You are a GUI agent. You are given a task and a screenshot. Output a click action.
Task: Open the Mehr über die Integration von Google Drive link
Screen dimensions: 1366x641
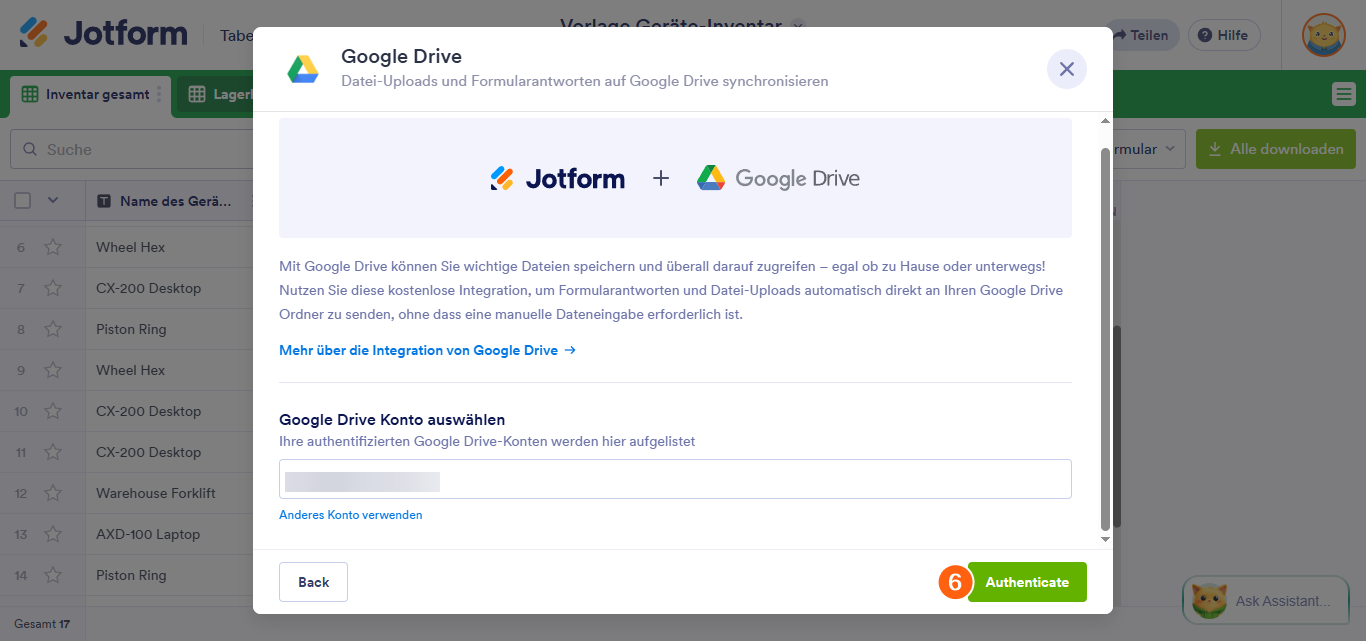(427, 350)
